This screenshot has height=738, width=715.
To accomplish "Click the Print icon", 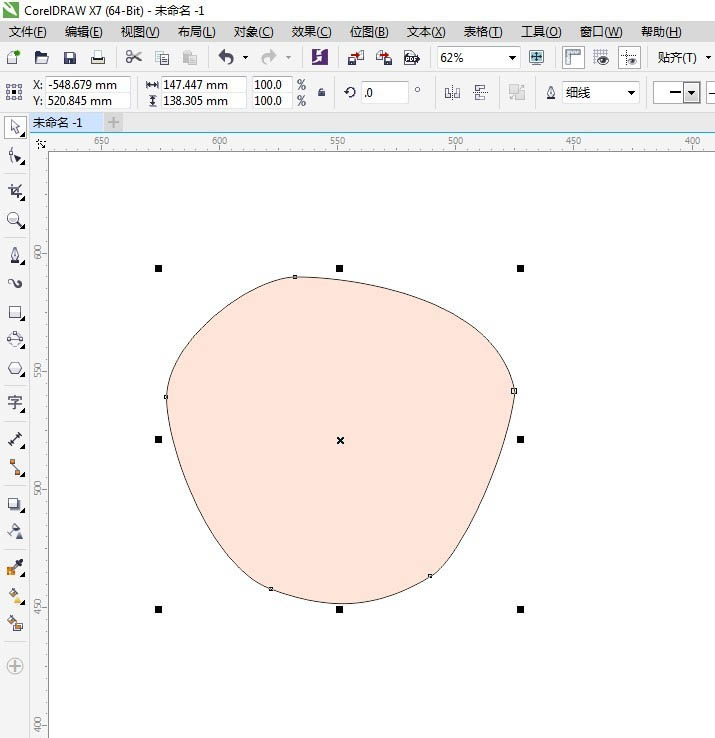I will (98, 58).
